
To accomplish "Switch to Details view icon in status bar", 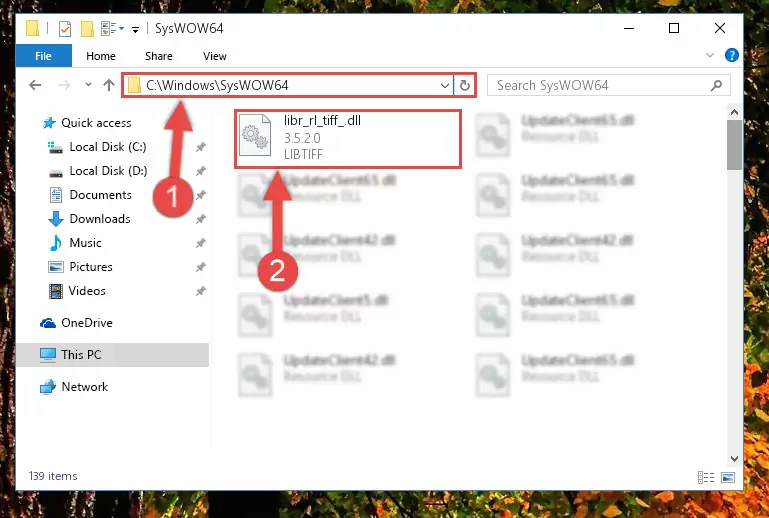I will click(706, 477).
